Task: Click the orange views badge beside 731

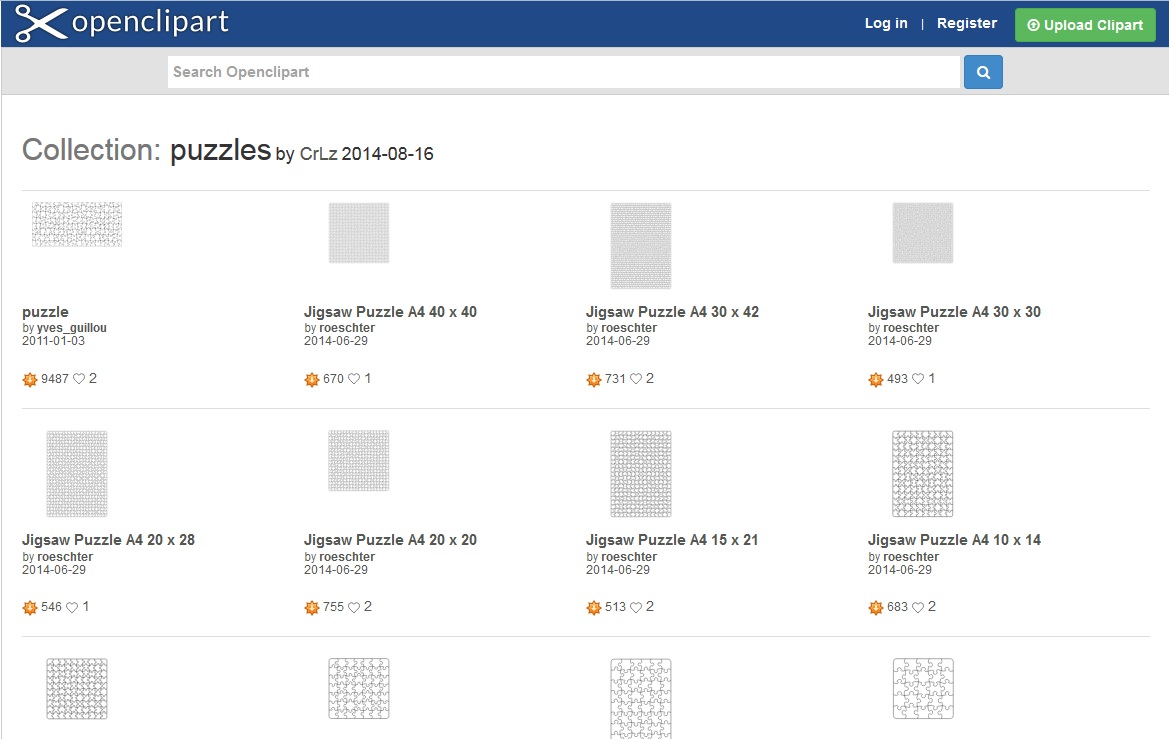Action: (593, 380)
